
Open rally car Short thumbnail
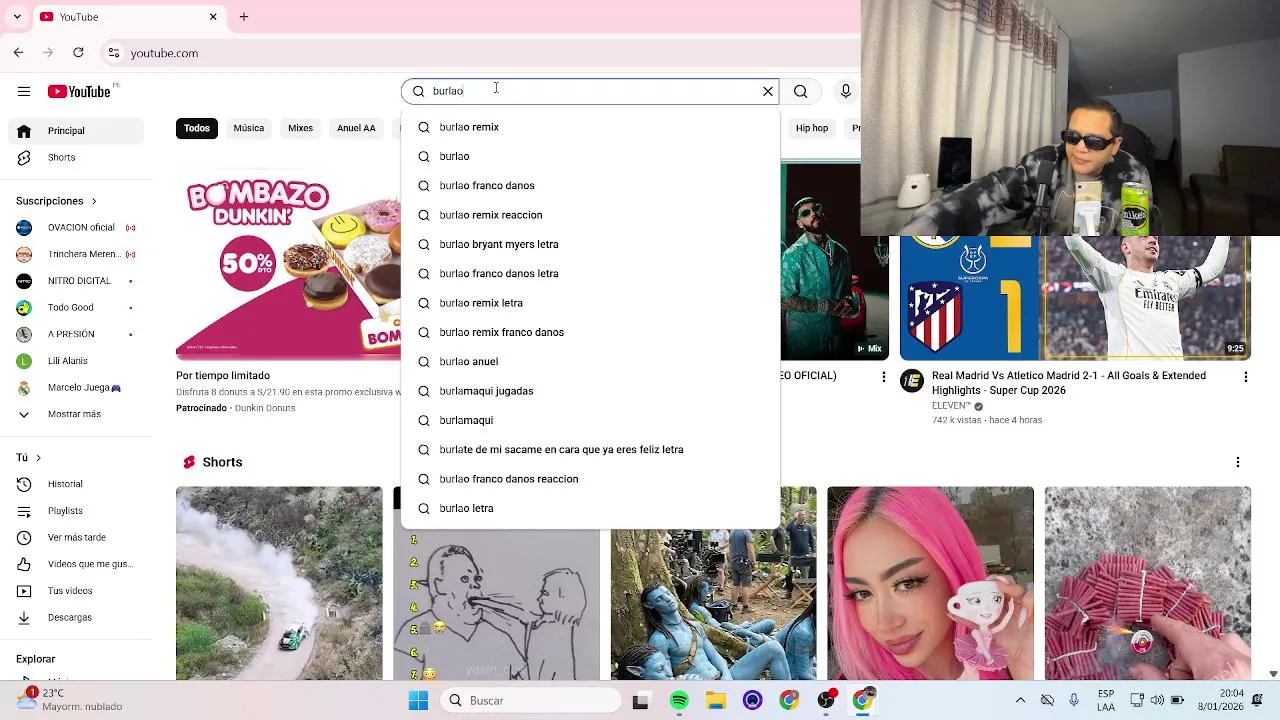point(279,583)
